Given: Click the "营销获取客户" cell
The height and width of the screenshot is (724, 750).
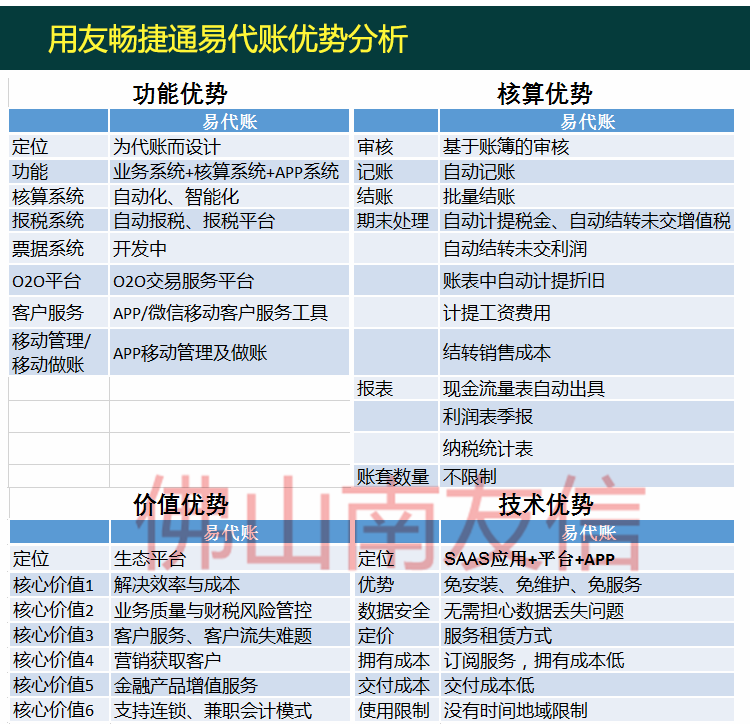Looking at the screenshot, I should [x=230, y=660].
